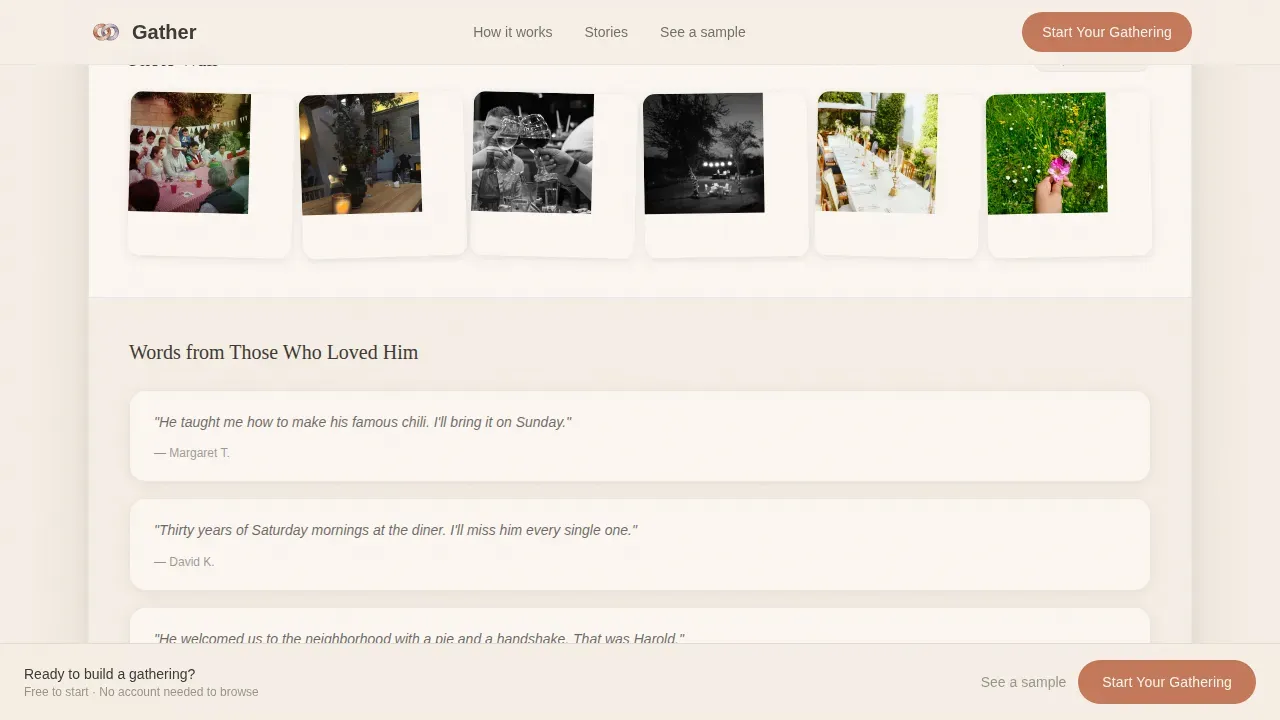The image size is (1280, 720).
Task: Open the How it works menu item
Action: (513, 32)
